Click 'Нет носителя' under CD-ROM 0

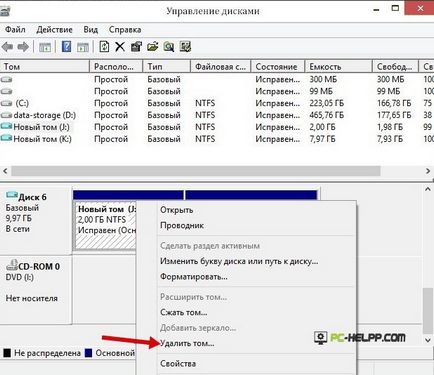point(31,298)
